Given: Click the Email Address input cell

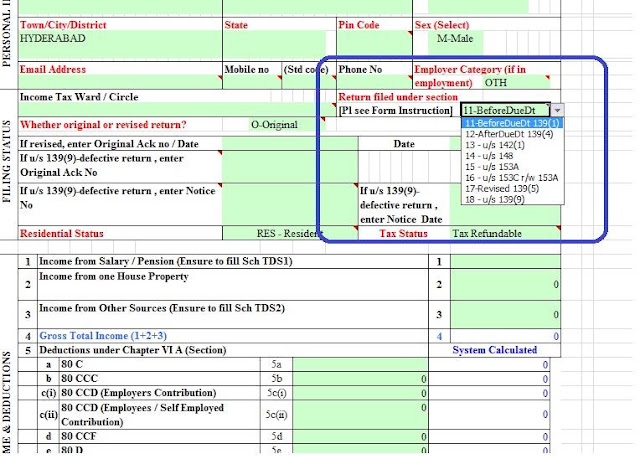Looking at the screenshot, I should (x=120, y=82).
